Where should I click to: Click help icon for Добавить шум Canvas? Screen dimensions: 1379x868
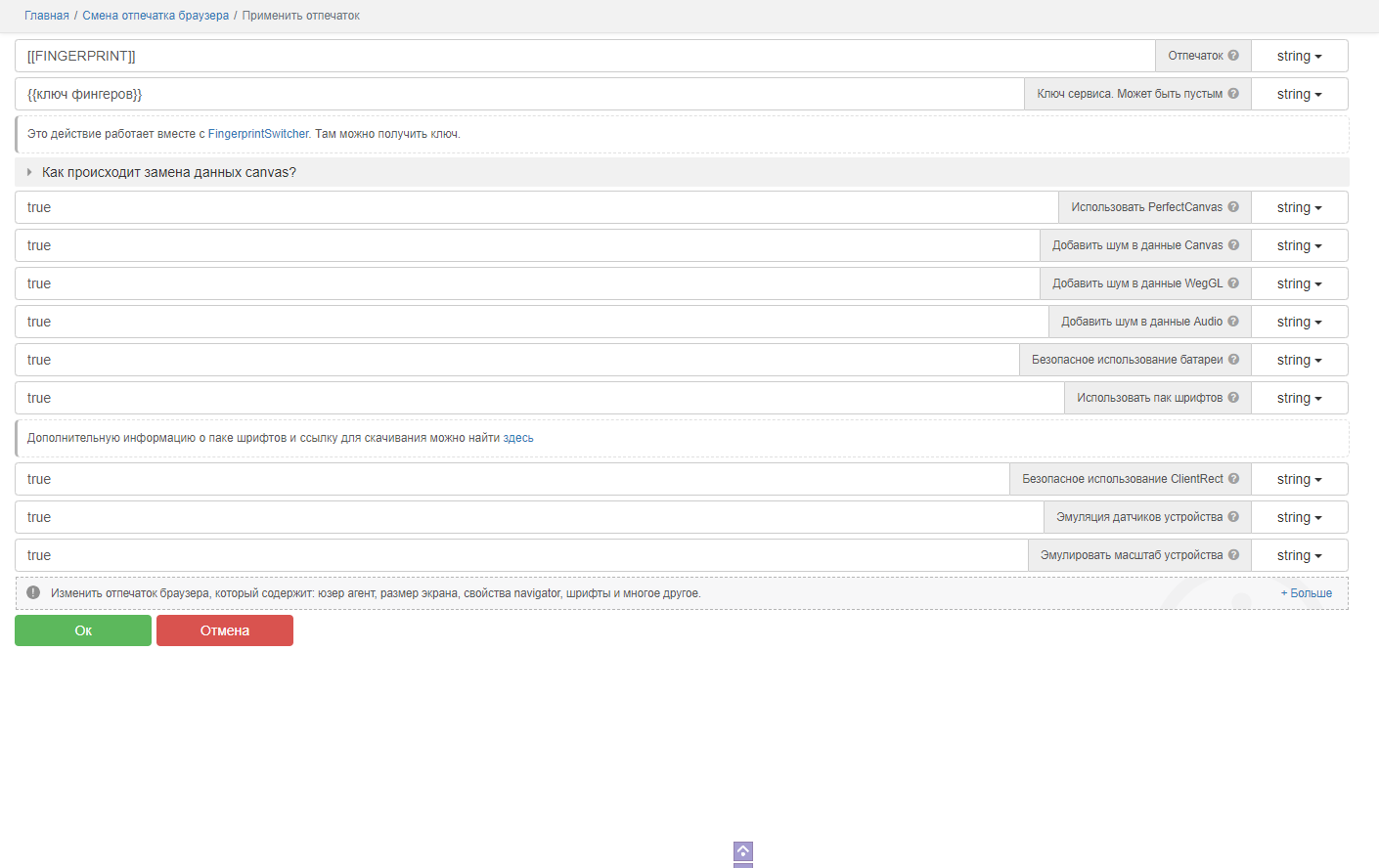[x=1233, y=245]
